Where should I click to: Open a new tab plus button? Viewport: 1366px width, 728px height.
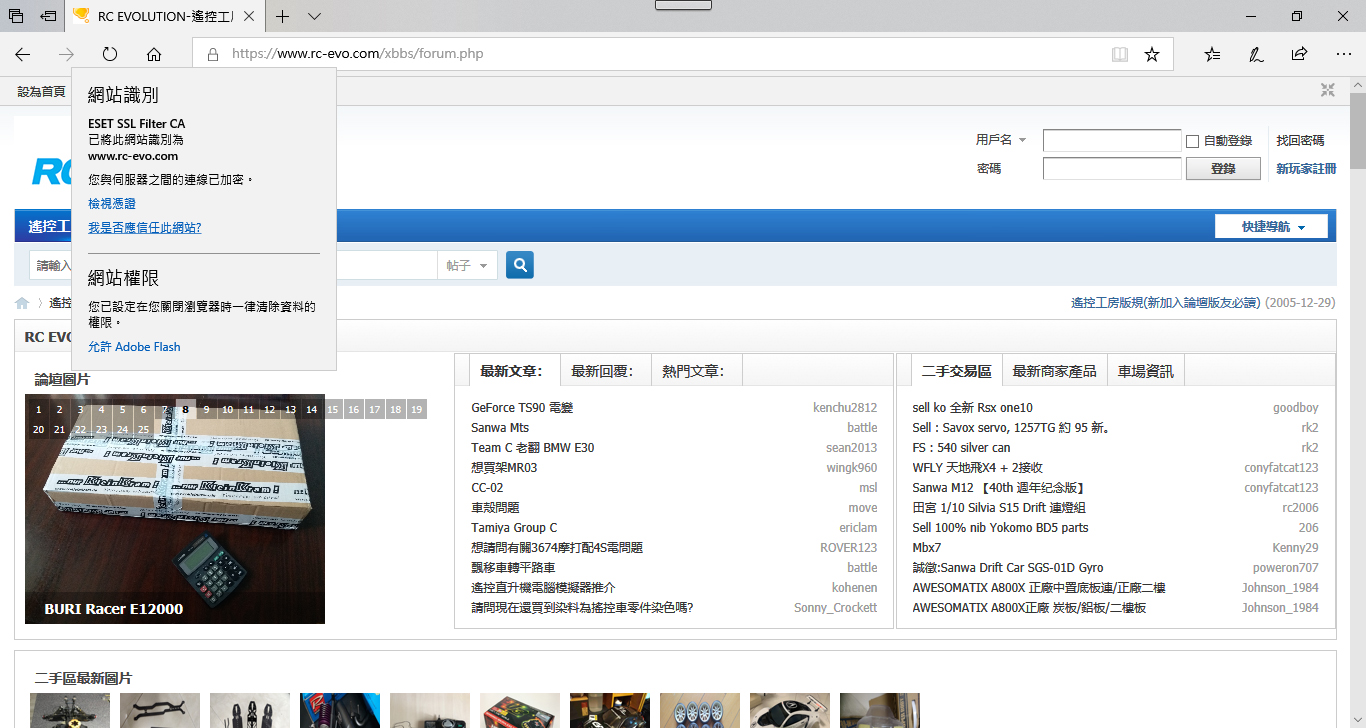click(283, 16)
